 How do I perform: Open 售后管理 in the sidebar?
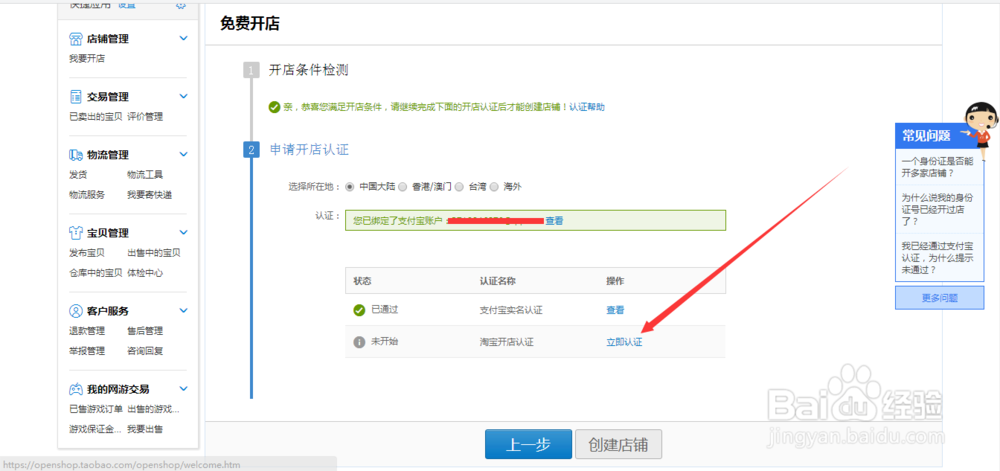pos(145,331)
